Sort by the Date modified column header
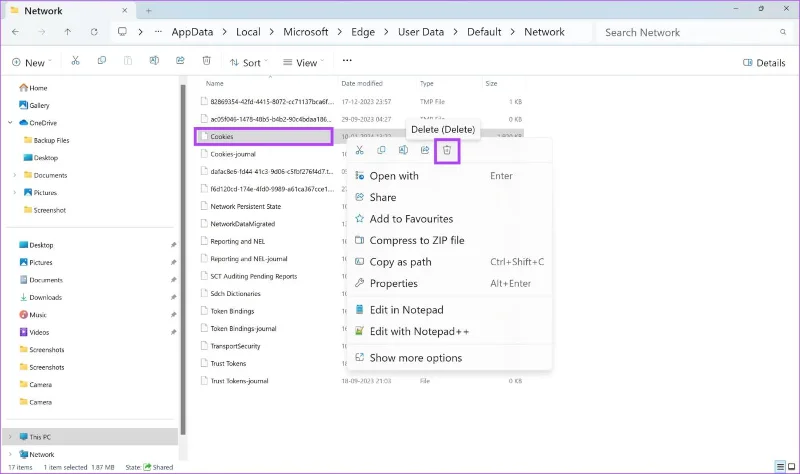Screen dimensions: 800x474 (x=362, y=83)
